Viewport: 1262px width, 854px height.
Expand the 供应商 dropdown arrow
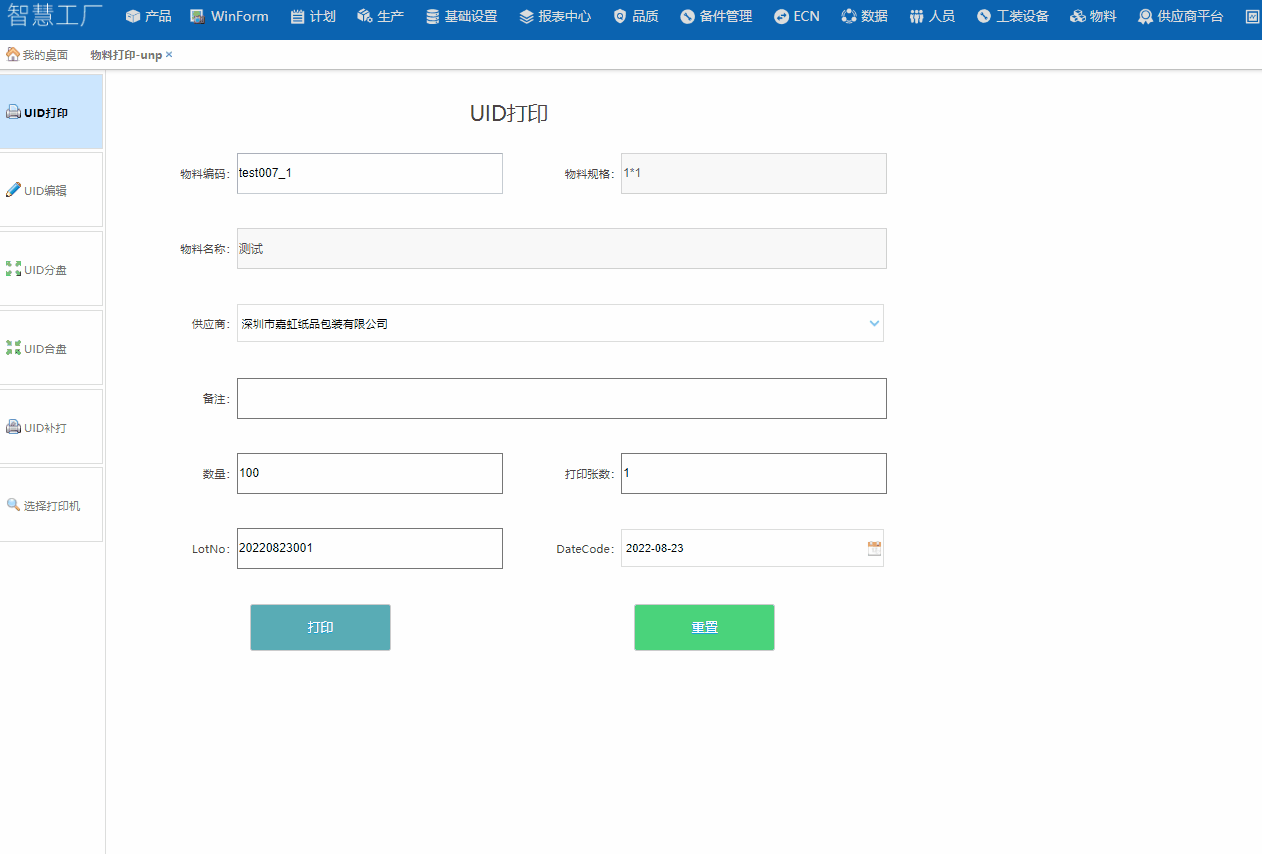(874, 323)
